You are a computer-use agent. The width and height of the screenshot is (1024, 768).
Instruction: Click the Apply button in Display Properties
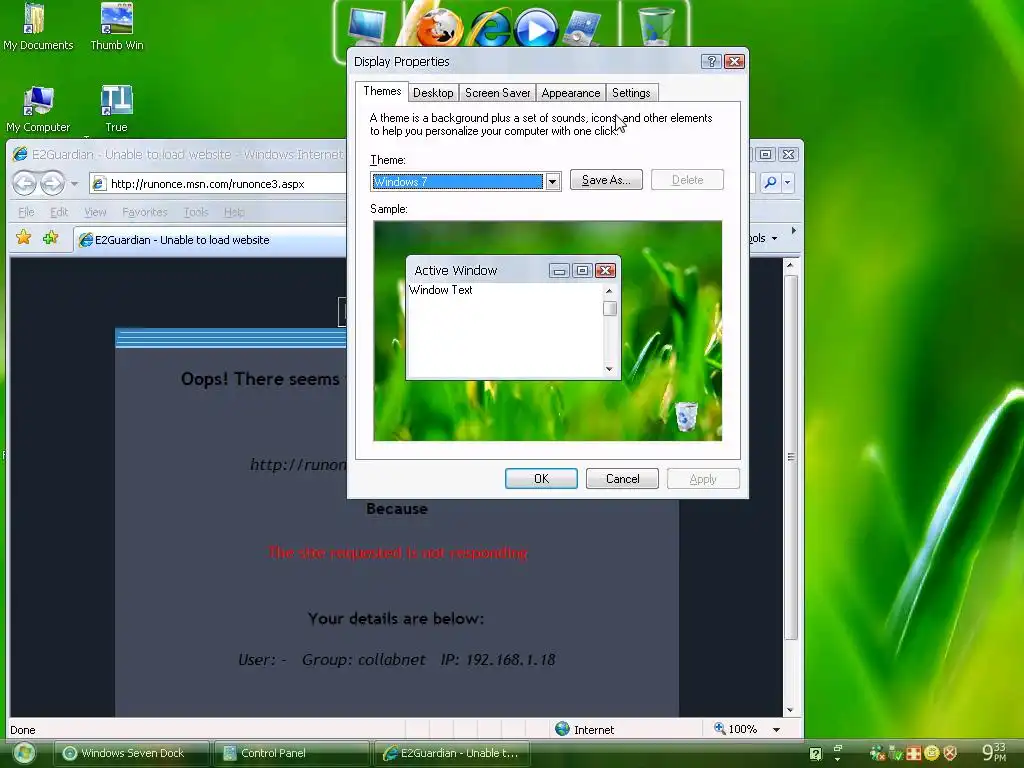coord(703,479)
